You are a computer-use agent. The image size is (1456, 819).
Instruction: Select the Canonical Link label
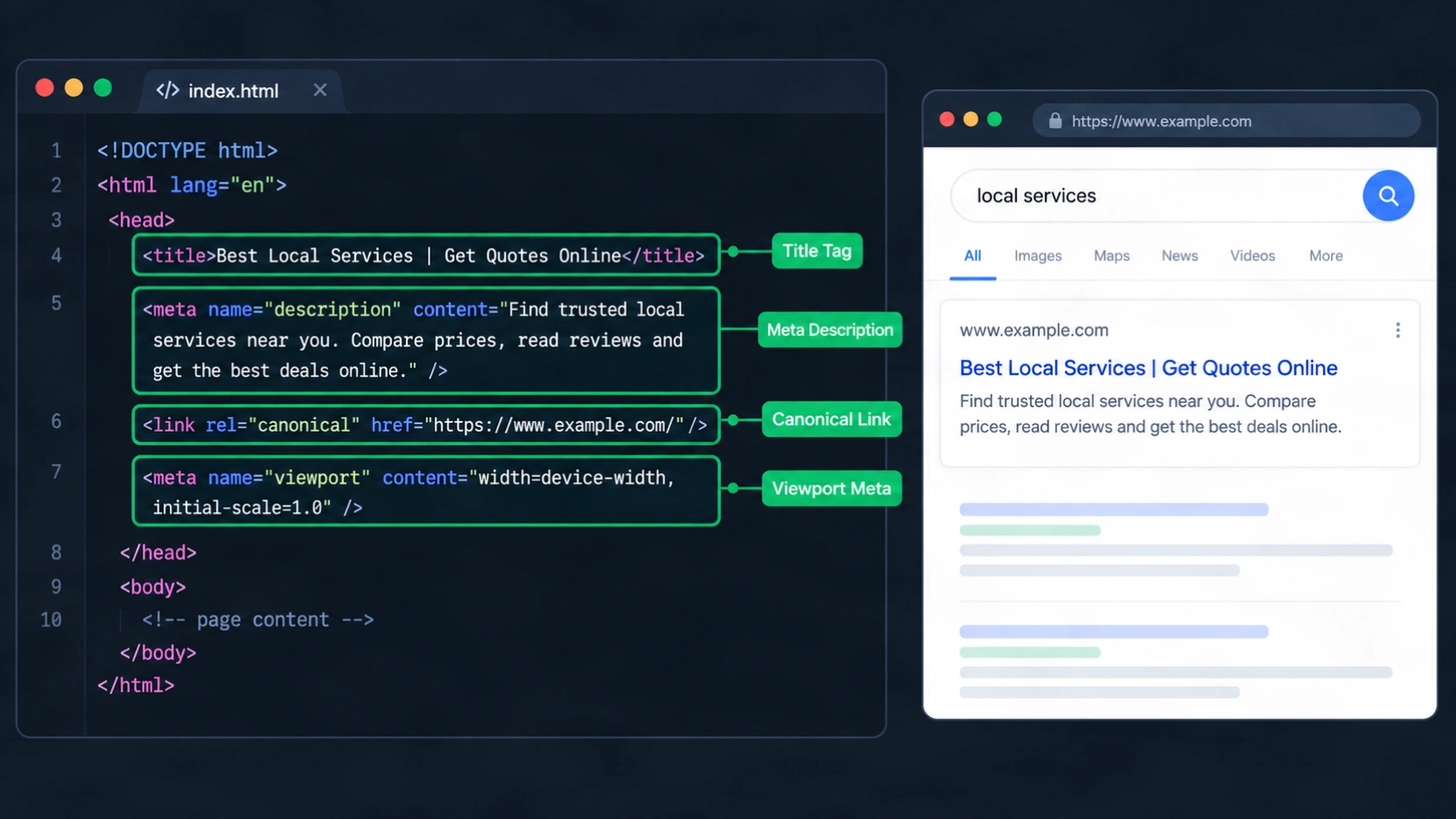(832, 420)
